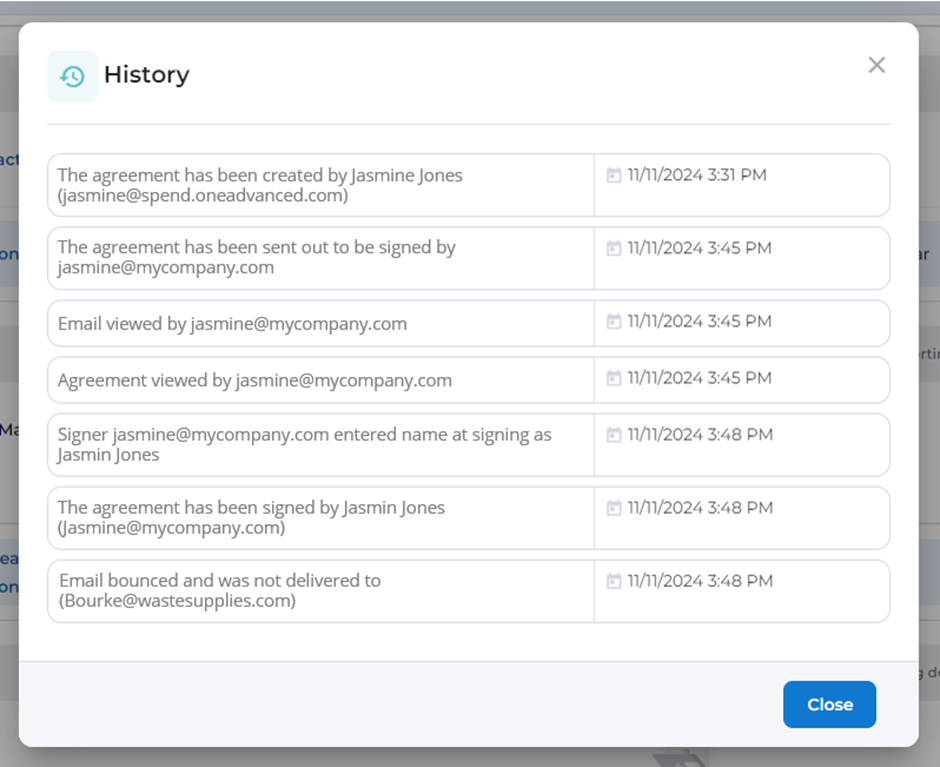This screenshot has width=940, height=767.
Task: Click the History clock icon
Action: pyautogui.click(x=72, y=76)
